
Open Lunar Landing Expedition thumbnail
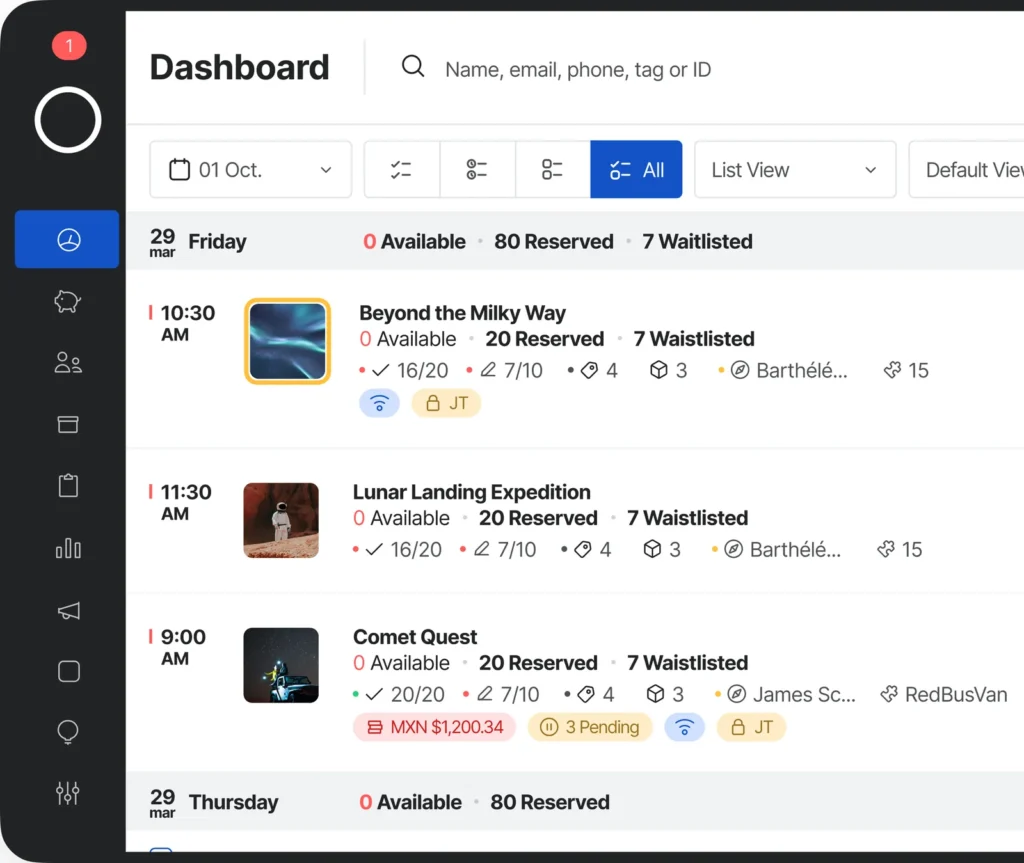coord(281,520)
